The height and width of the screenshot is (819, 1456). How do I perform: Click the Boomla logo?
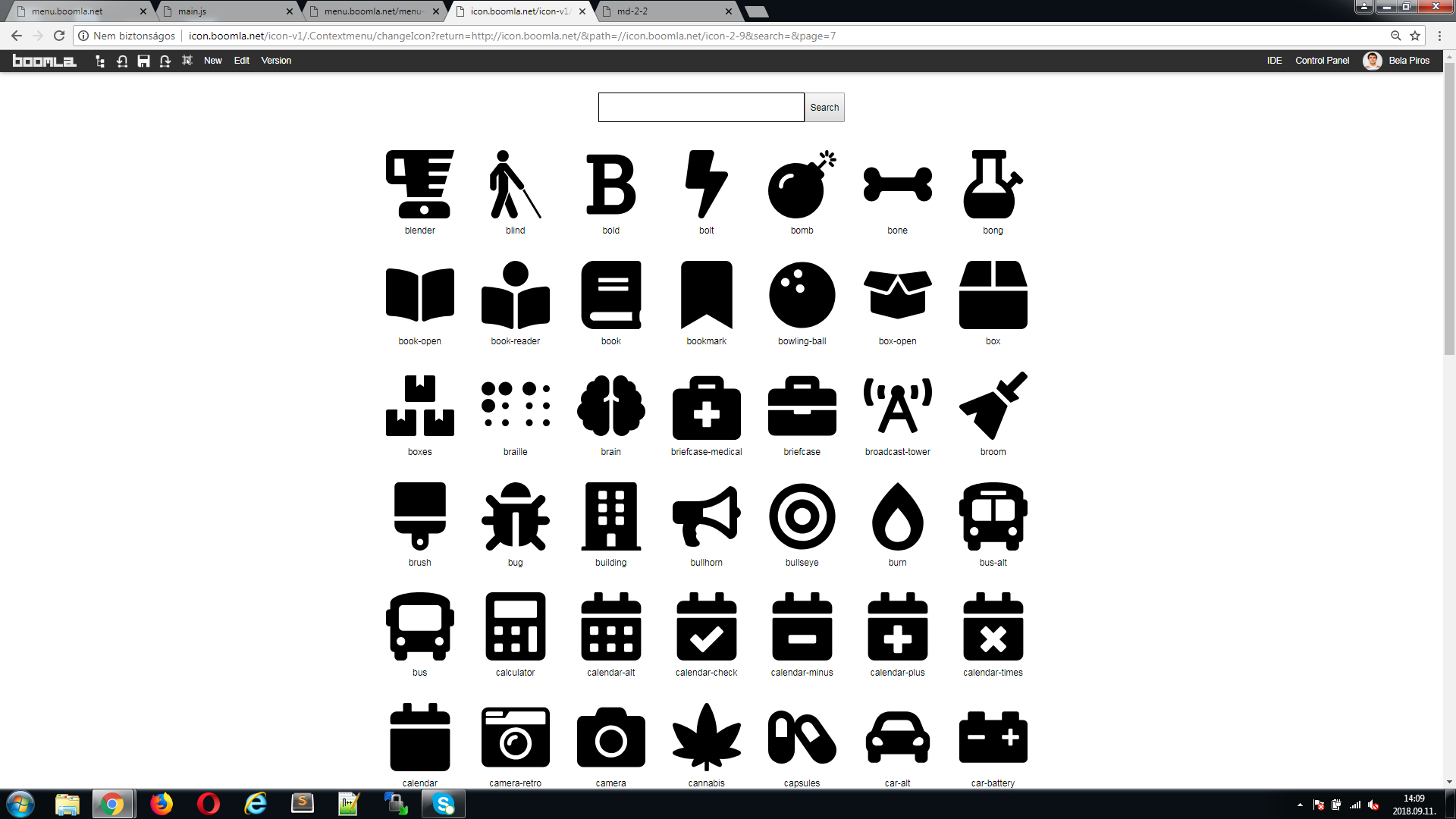[x=44, y=61]
